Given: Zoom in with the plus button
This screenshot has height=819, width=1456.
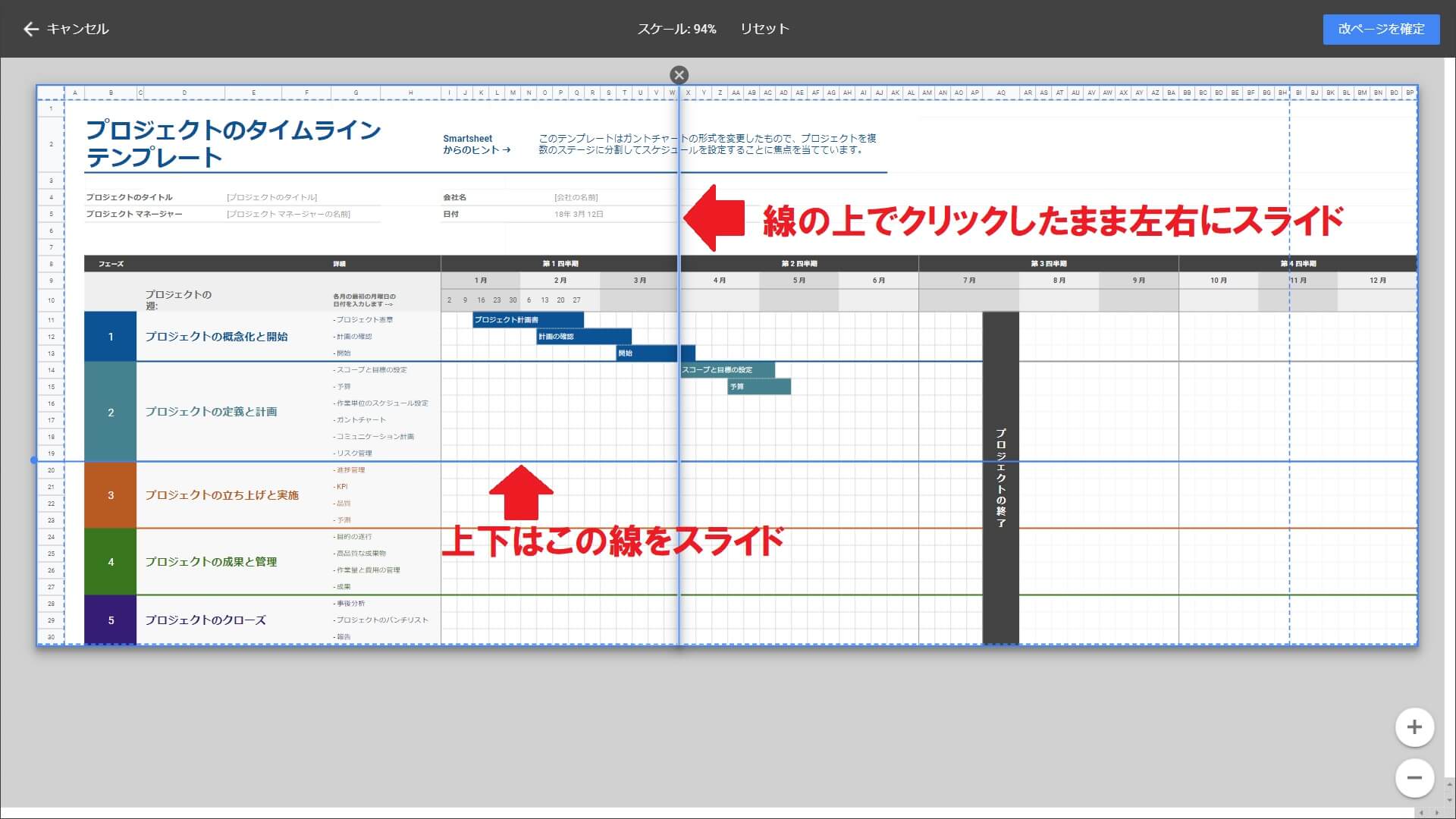Looking at the screenshot, I should pos(1414,727).
